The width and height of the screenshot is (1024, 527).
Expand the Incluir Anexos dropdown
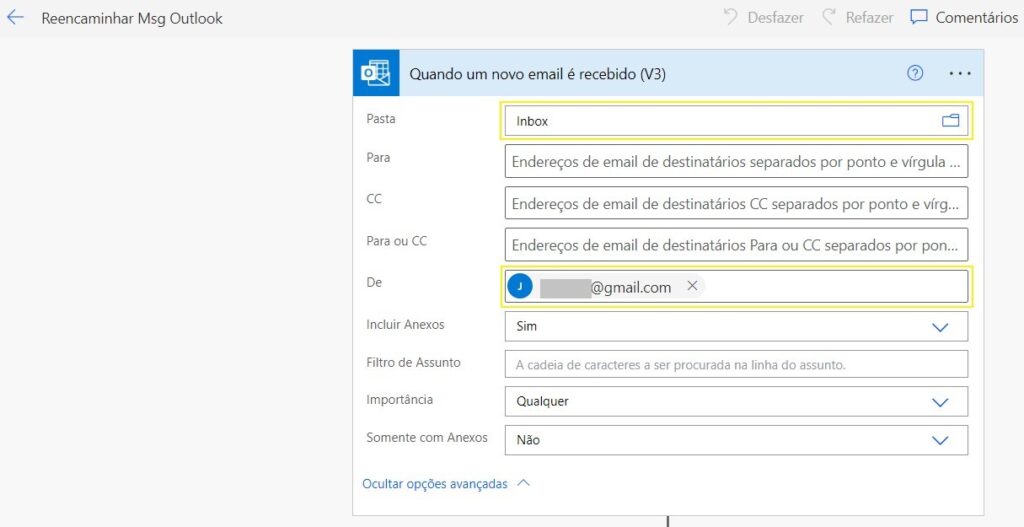pos(939,327)
